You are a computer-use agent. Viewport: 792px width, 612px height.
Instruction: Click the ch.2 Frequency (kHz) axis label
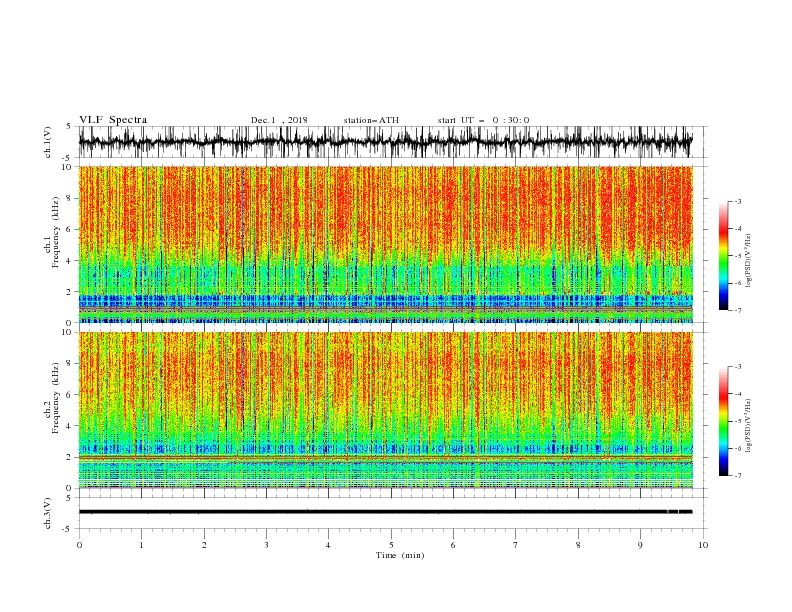[53, 398]
